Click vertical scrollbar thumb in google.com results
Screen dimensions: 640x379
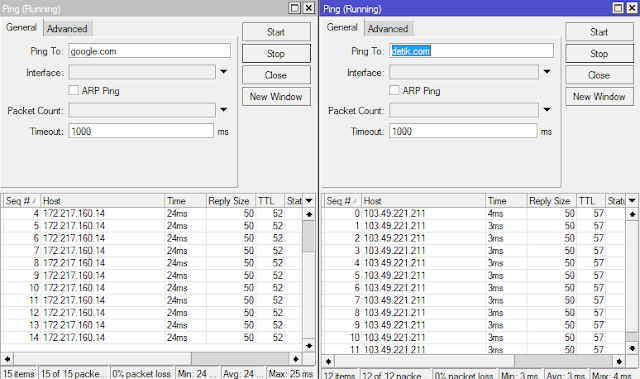point(309,237)
